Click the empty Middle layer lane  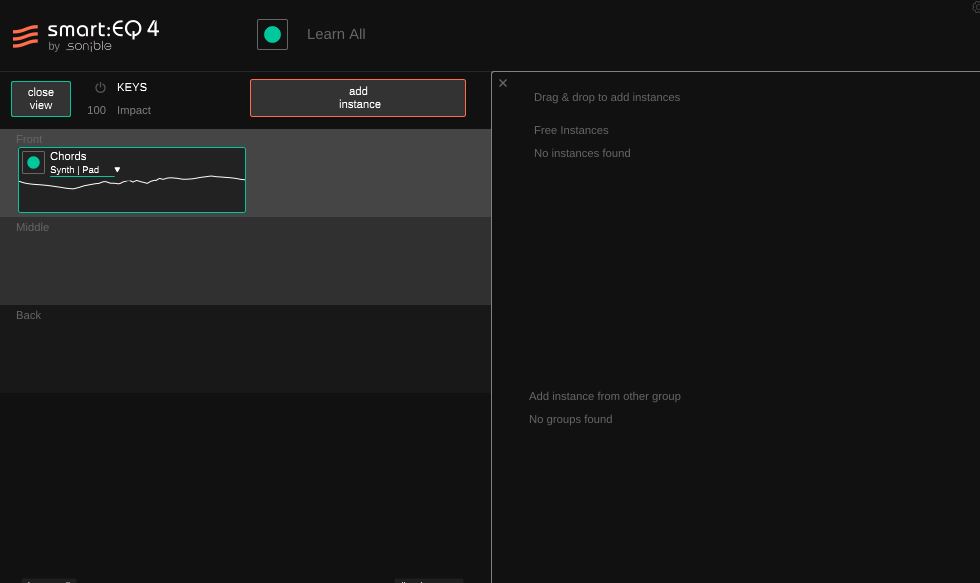point(245,265)
